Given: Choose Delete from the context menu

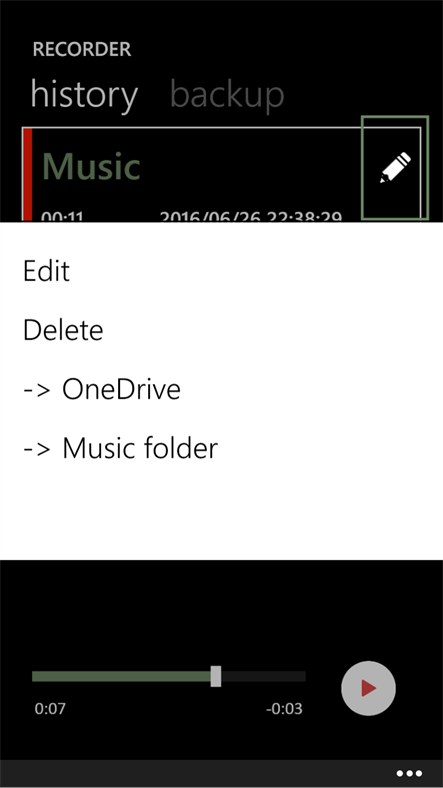Looking at the screenshot, I should [63, 330].
